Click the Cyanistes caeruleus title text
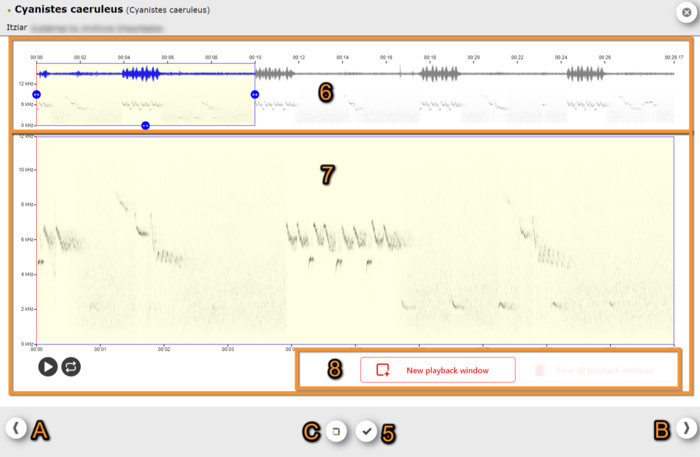Image resolution: width=700 pixels, height=457 pixels. coord(68,9)
